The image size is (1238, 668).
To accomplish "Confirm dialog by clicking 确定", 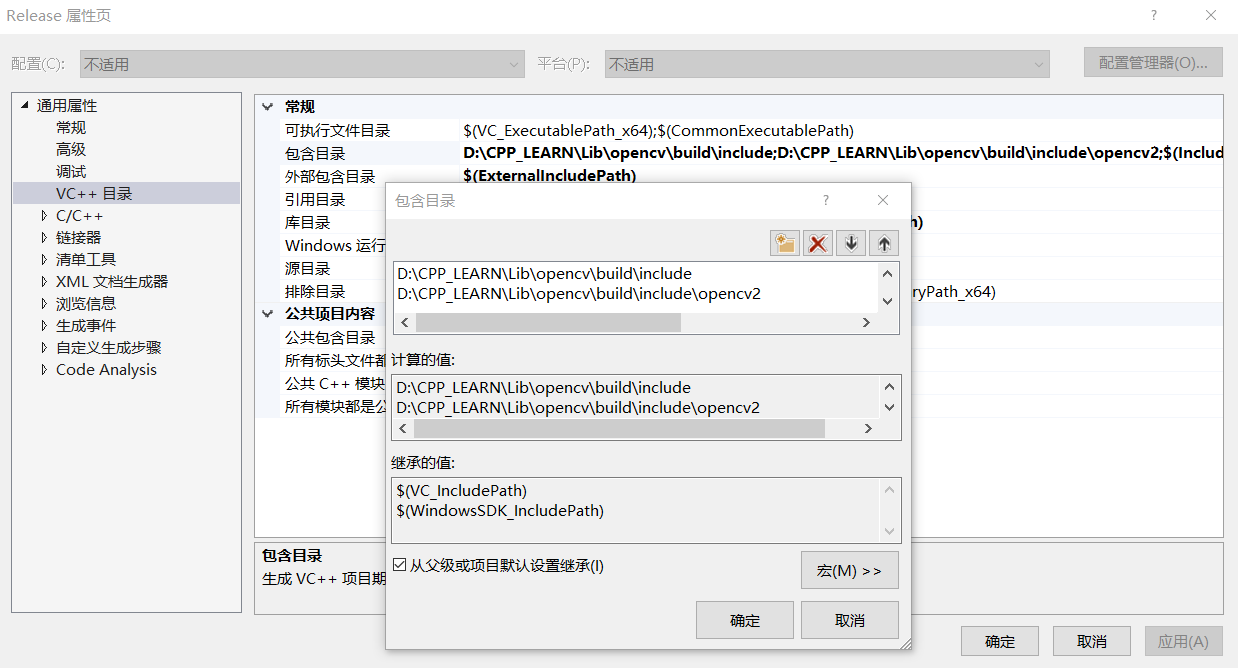I will tap(744, 619).
